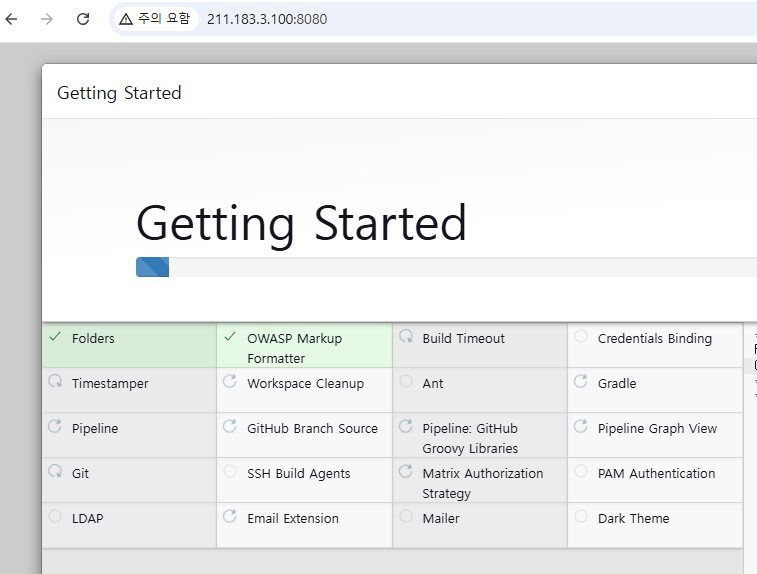Click the 주의 요함 security warning badge
Viewport: 757px width, 574px height.
tap(155, 19)
